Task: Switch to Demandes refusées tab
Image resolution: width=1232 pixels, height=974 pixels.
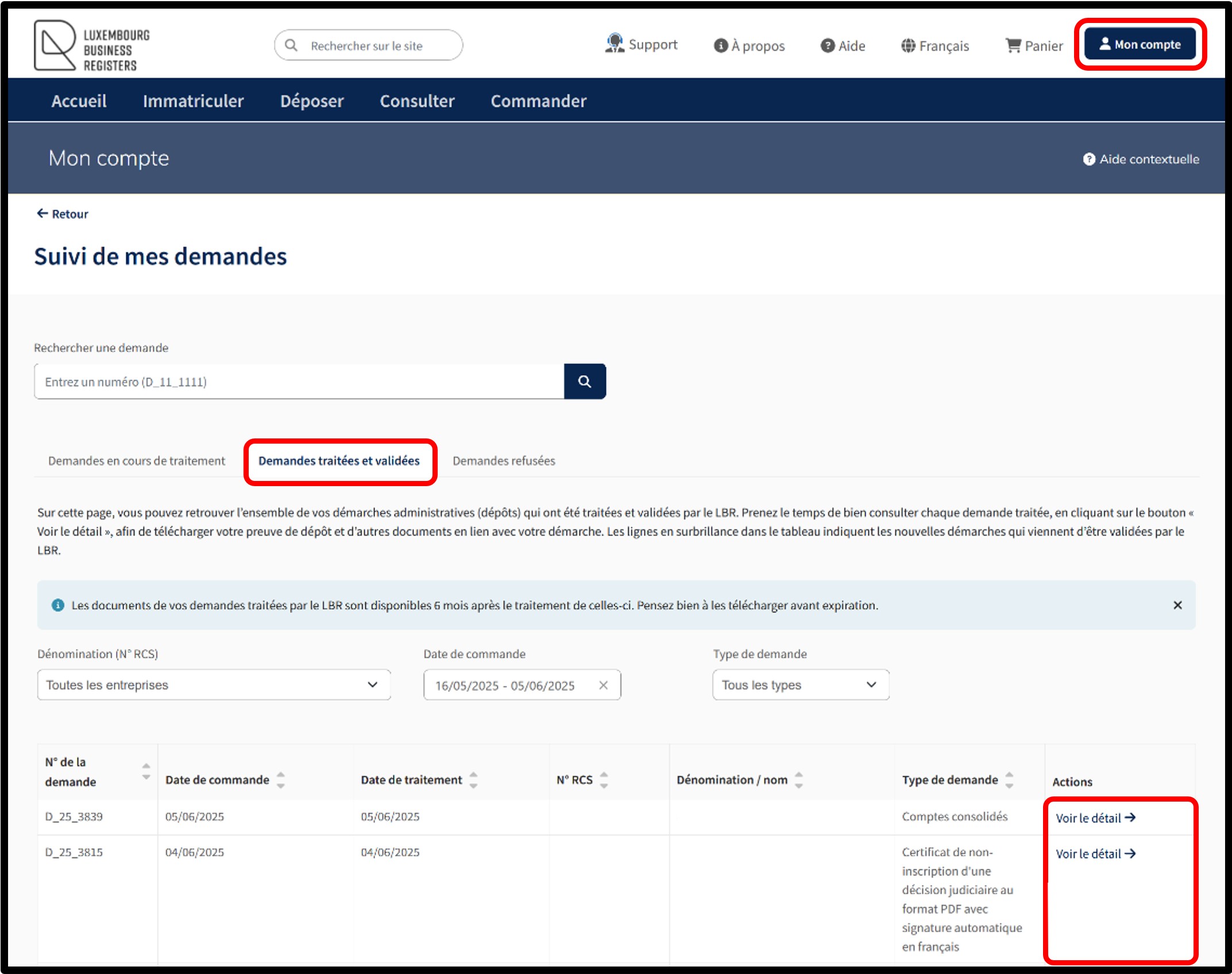Action: [x=504, y=461]
